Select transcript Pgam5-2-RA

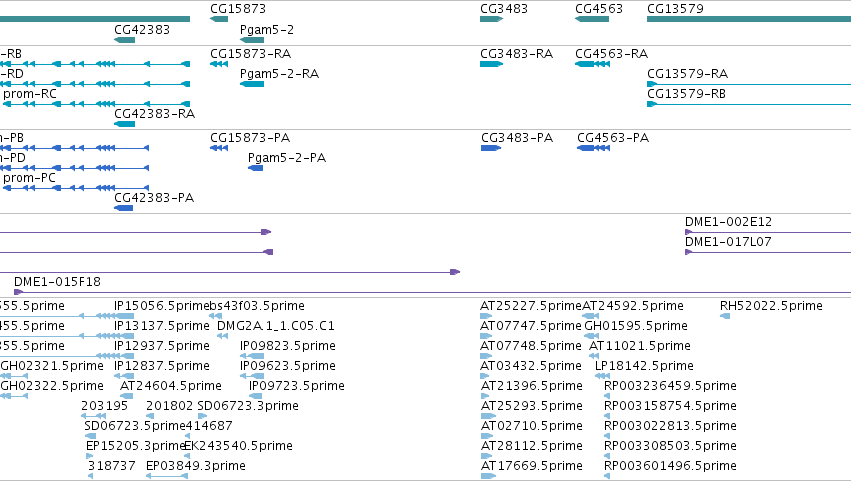pyautogui.click(x=279, y=74)
